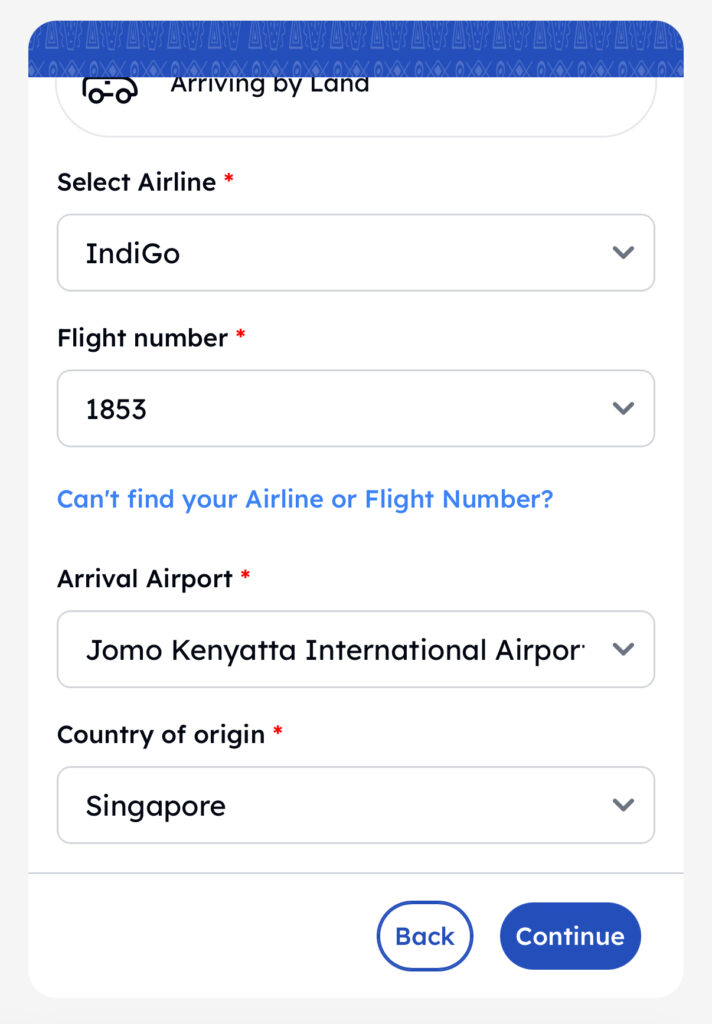Open the Can't find your Airline link
This screenshot has height=1024, width=712.
coord(305,499)
